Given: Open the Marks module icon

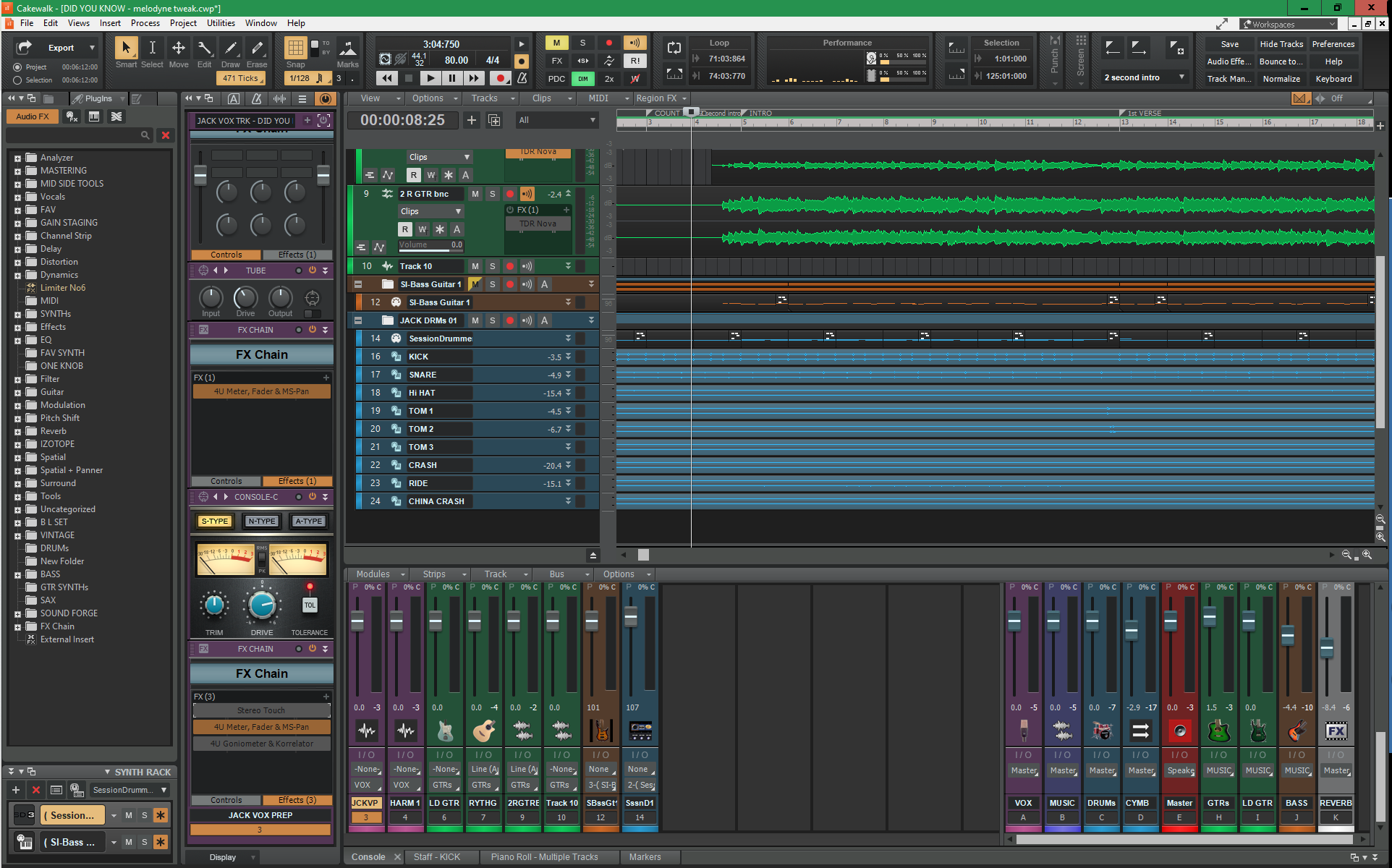Looking at the screenshot, I should tap(348, 48).
